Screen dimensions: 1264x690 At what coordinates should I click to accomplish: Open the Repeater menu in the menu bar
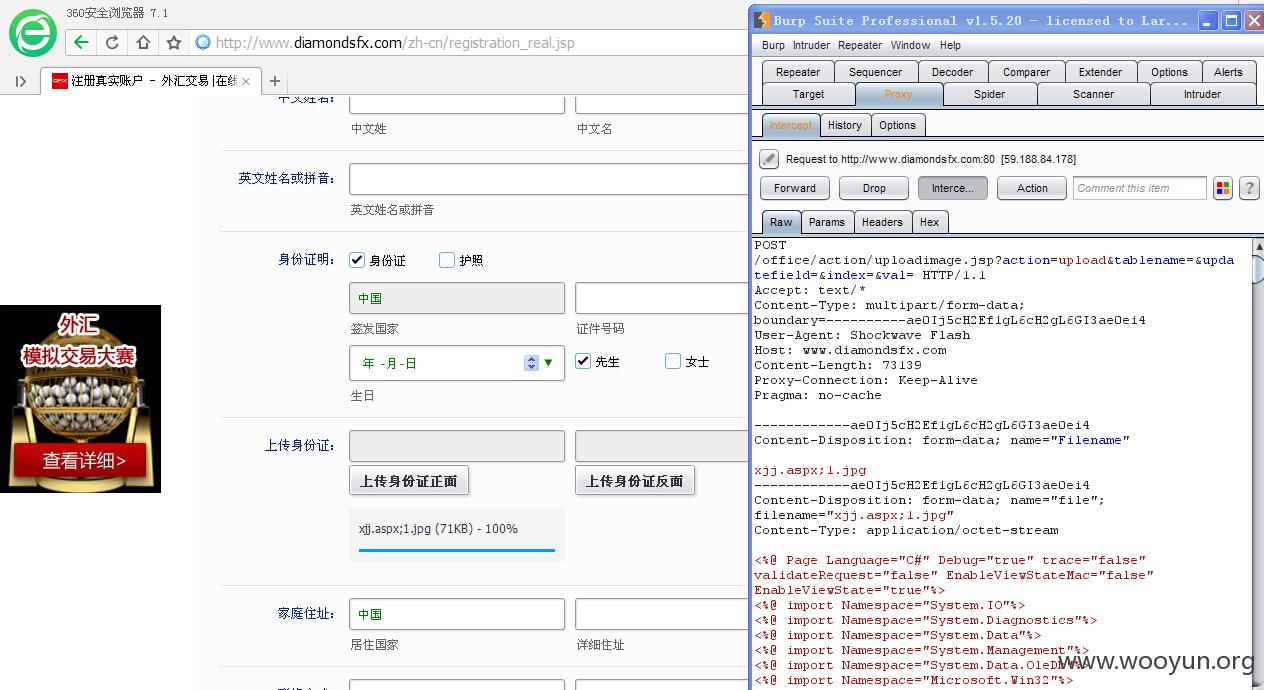tap(860, 45)
